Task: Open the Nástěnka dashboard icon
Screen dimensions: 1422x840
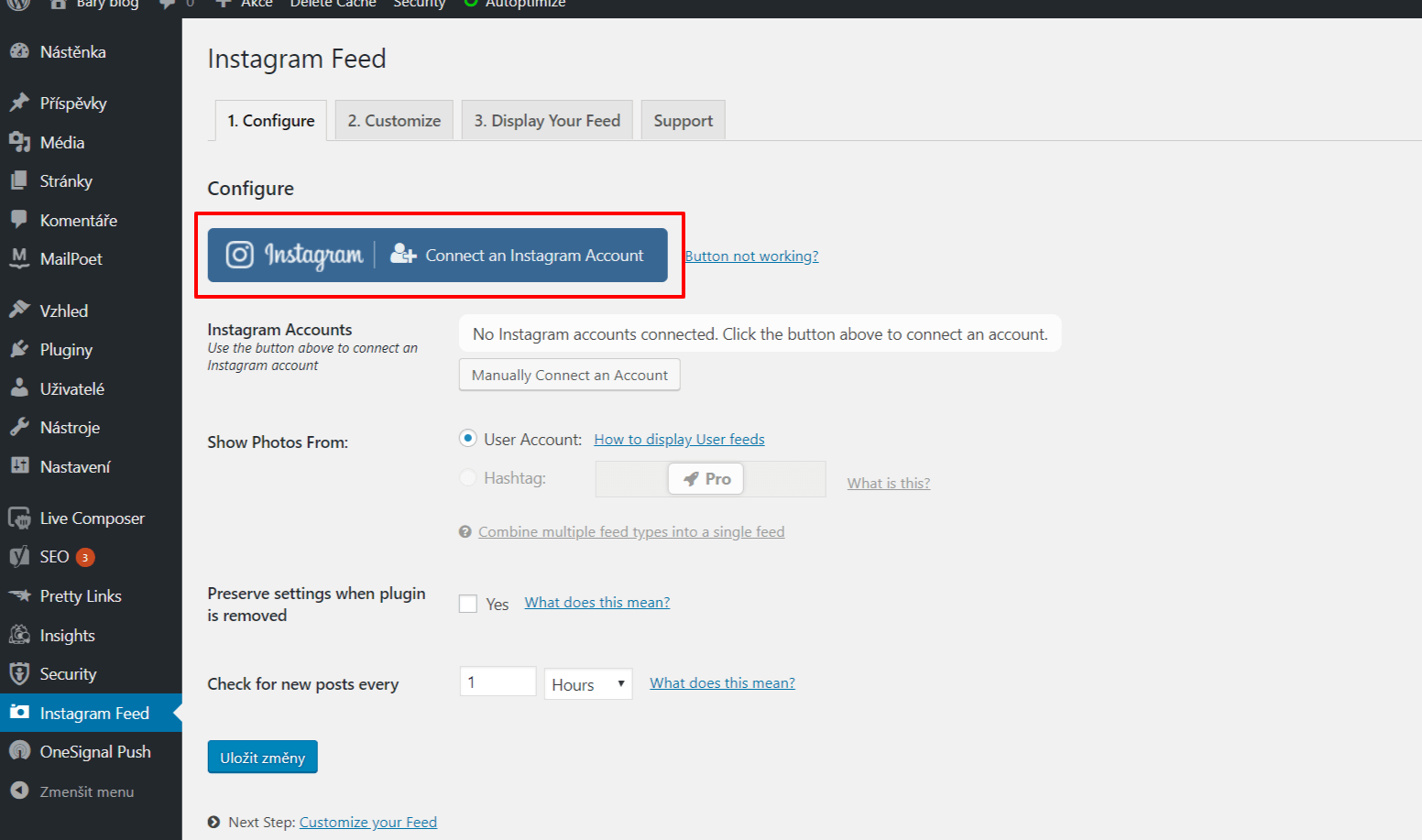Action: tap(19, 51)
